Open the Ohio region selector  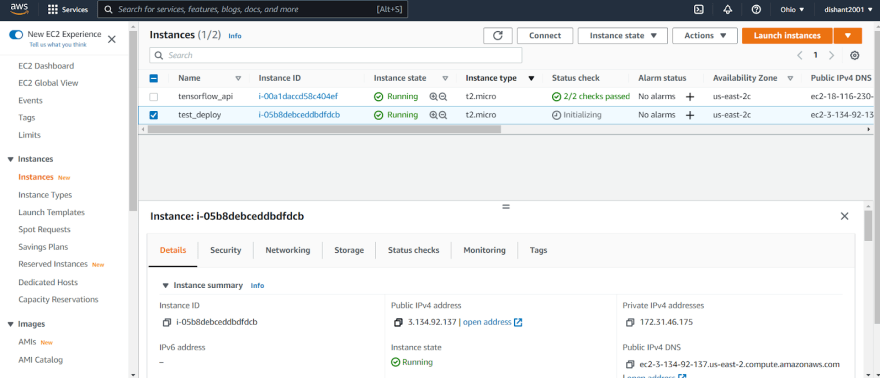[792, 10]
